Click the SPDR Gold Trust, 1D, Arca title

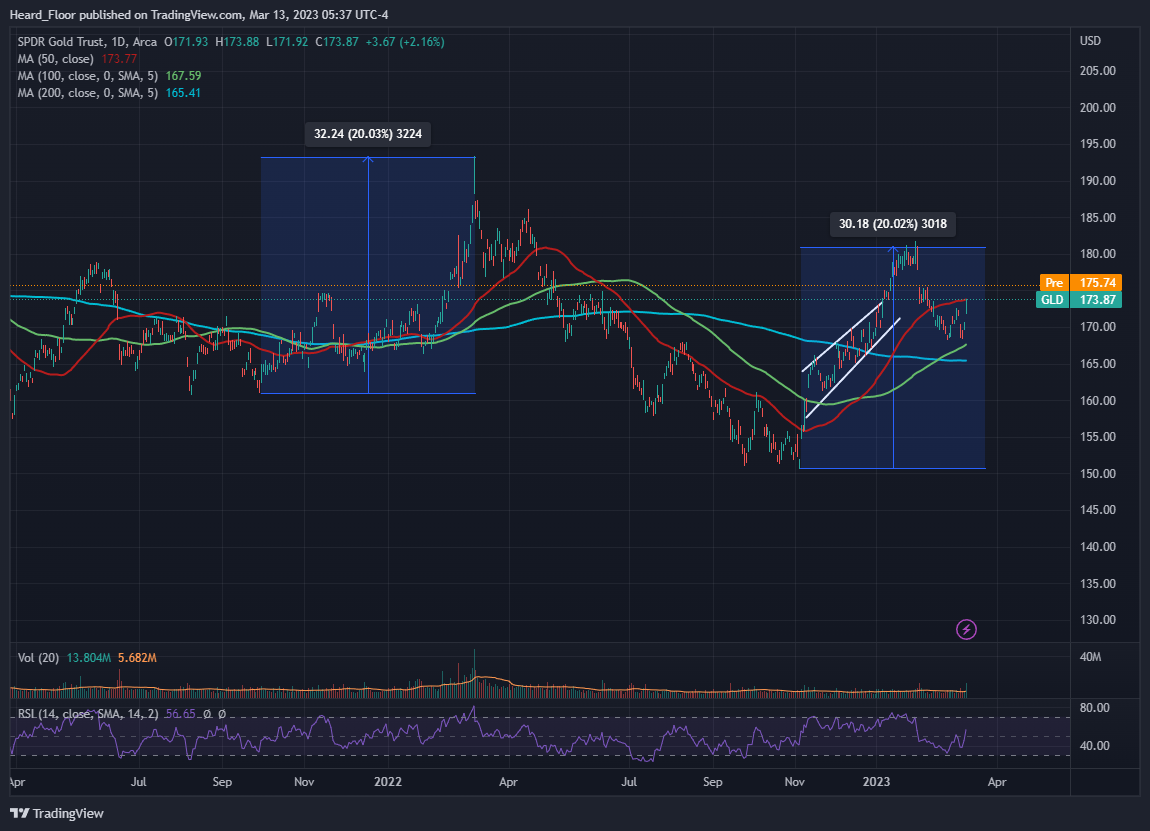(87, 42)
